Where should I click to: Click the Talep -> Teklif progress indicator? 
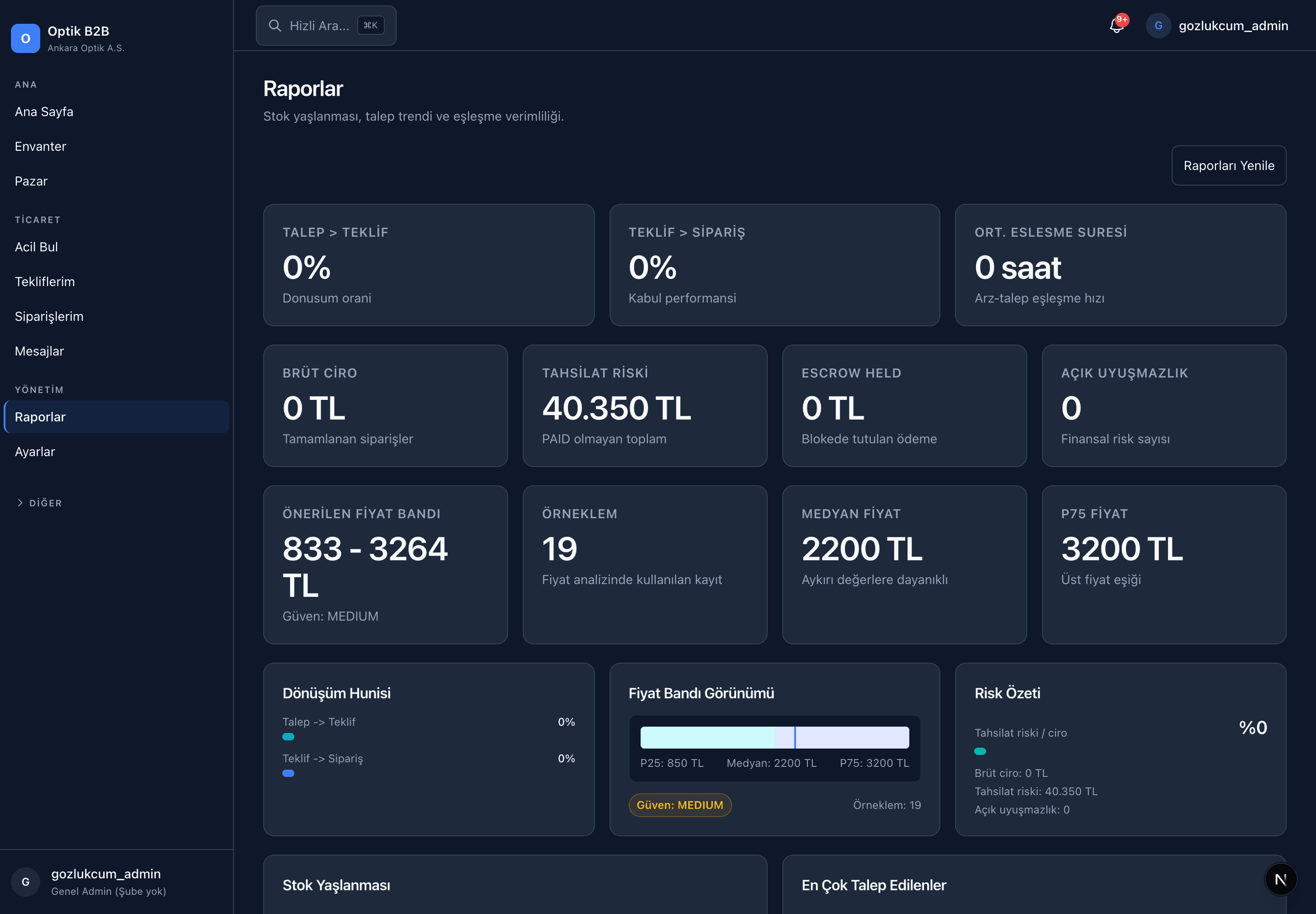tap(288, 737)
